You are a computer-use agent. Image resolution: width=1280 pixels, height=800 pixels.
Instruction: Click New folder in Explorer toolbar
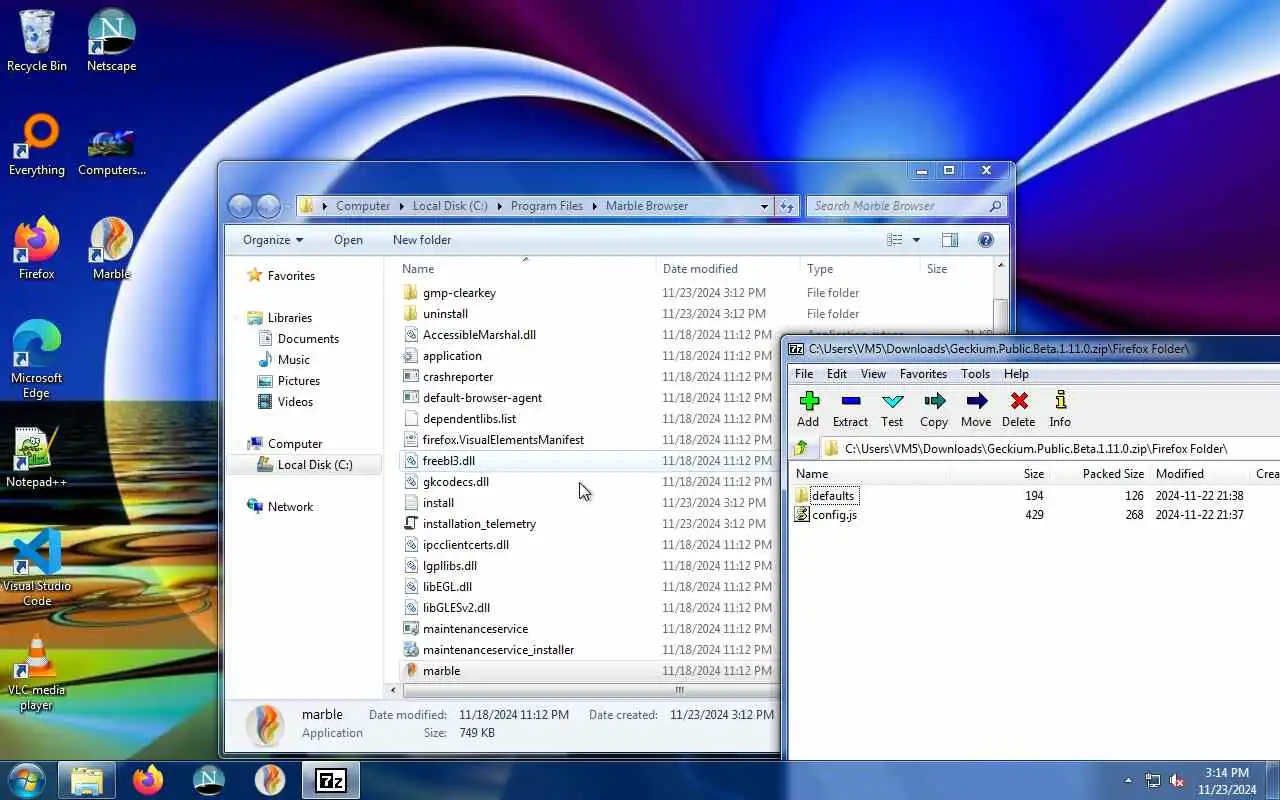click(x=422, y=240)
